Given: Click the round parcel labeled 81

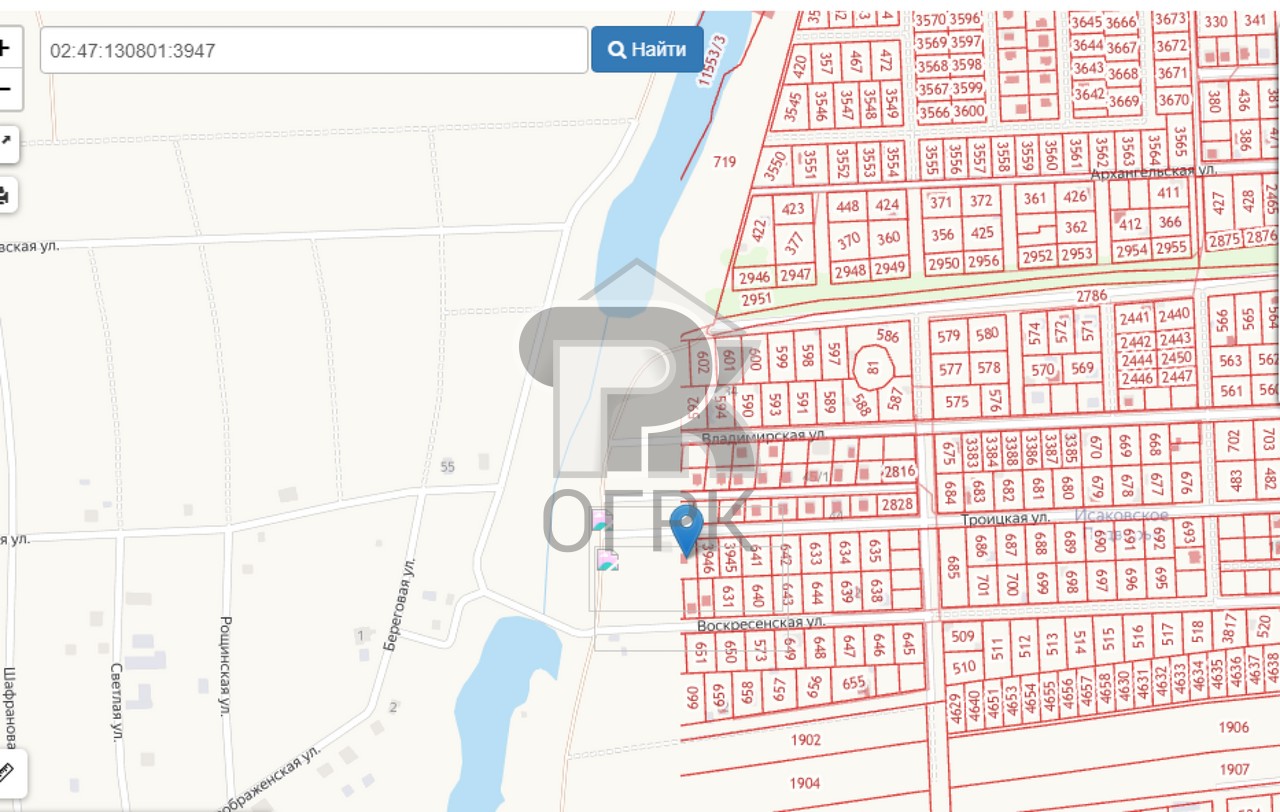Looking at the screenshot, I should coord(873,367).
